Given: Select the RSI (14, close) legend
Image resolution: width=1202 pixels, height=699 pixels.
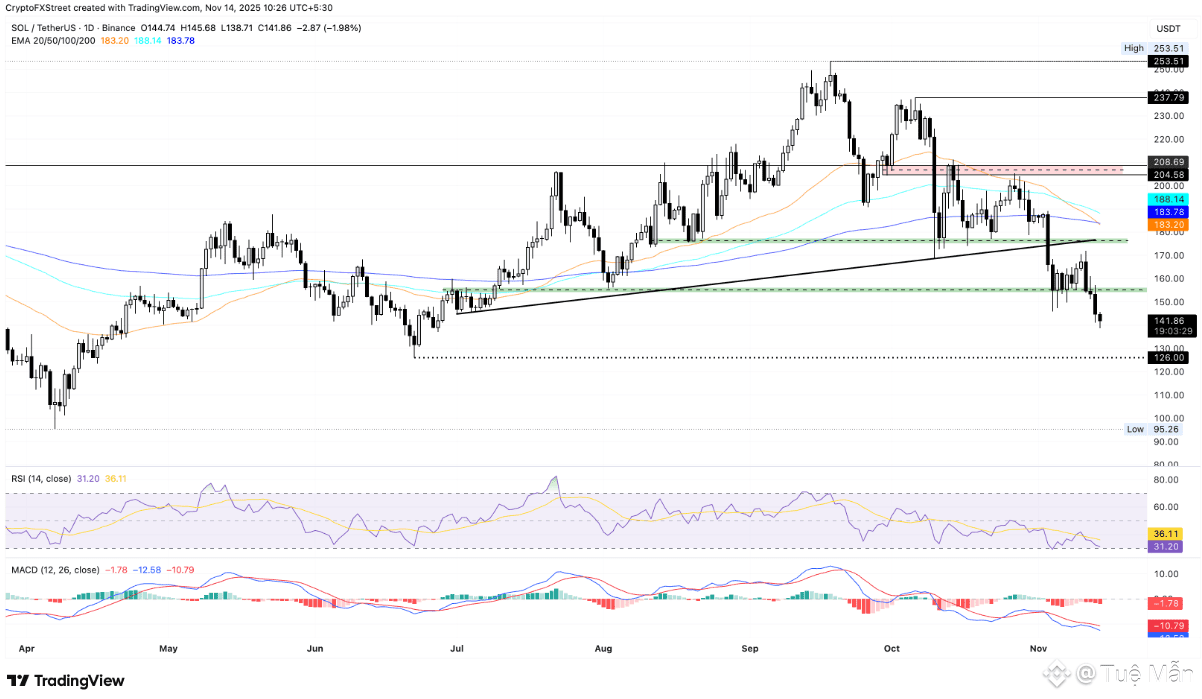Looking at the screenshot, I should coord(39,479).
